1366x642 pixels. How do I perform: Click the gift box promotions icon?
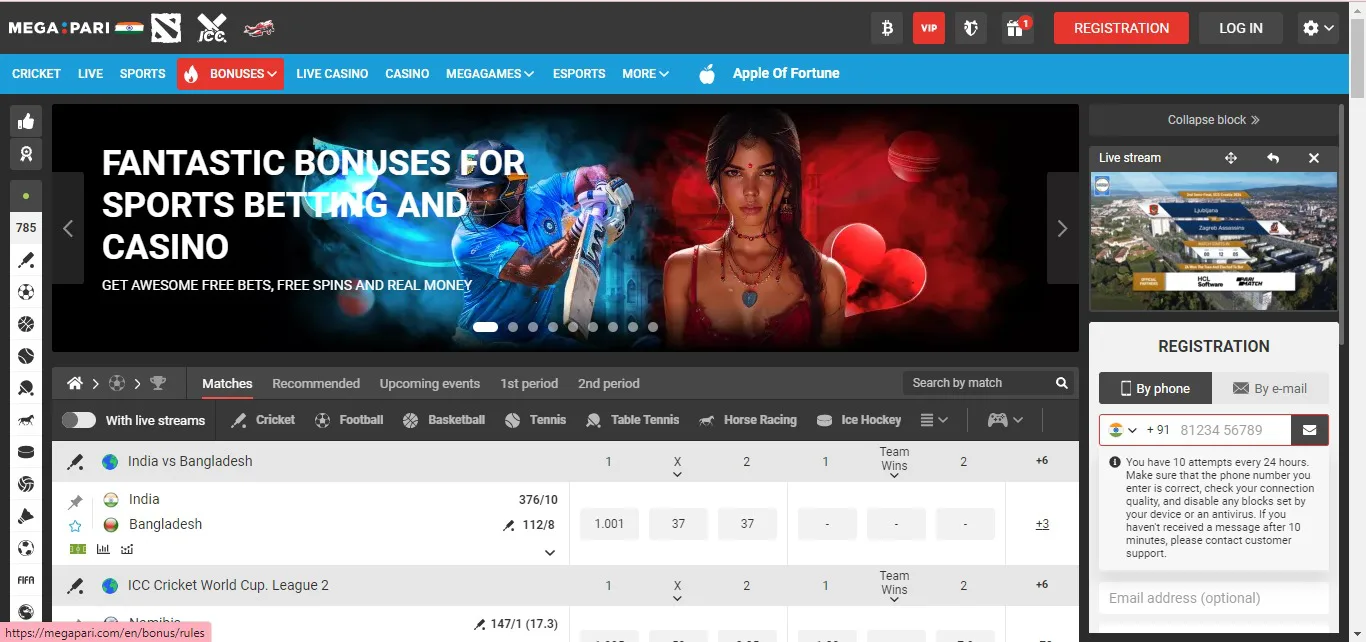(x=1016, y=28)
